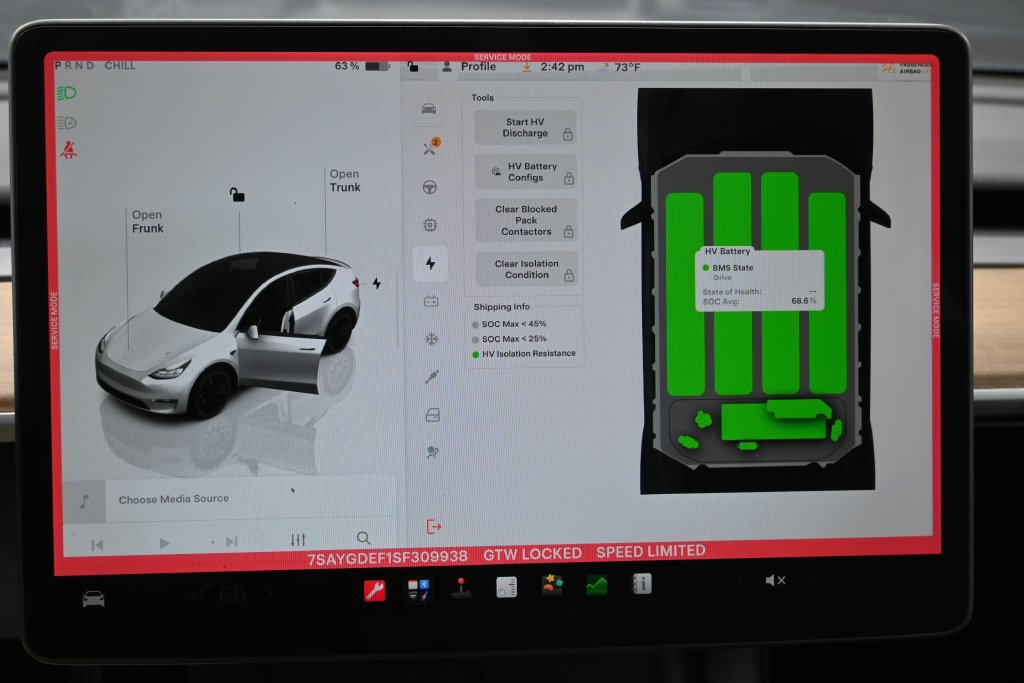Open media search magnifier icon

click(x=364, y=538)
